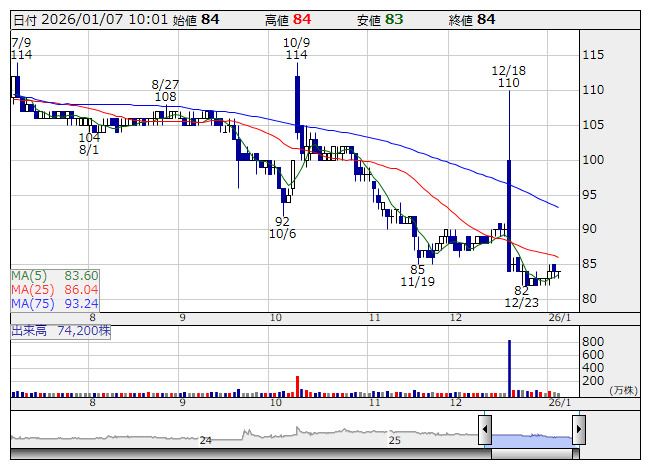This screenshot has height=470, width=653.
Task: Click the 10/9 114 peak annotation
Action: pyautogui.click(x=297, y=49)
